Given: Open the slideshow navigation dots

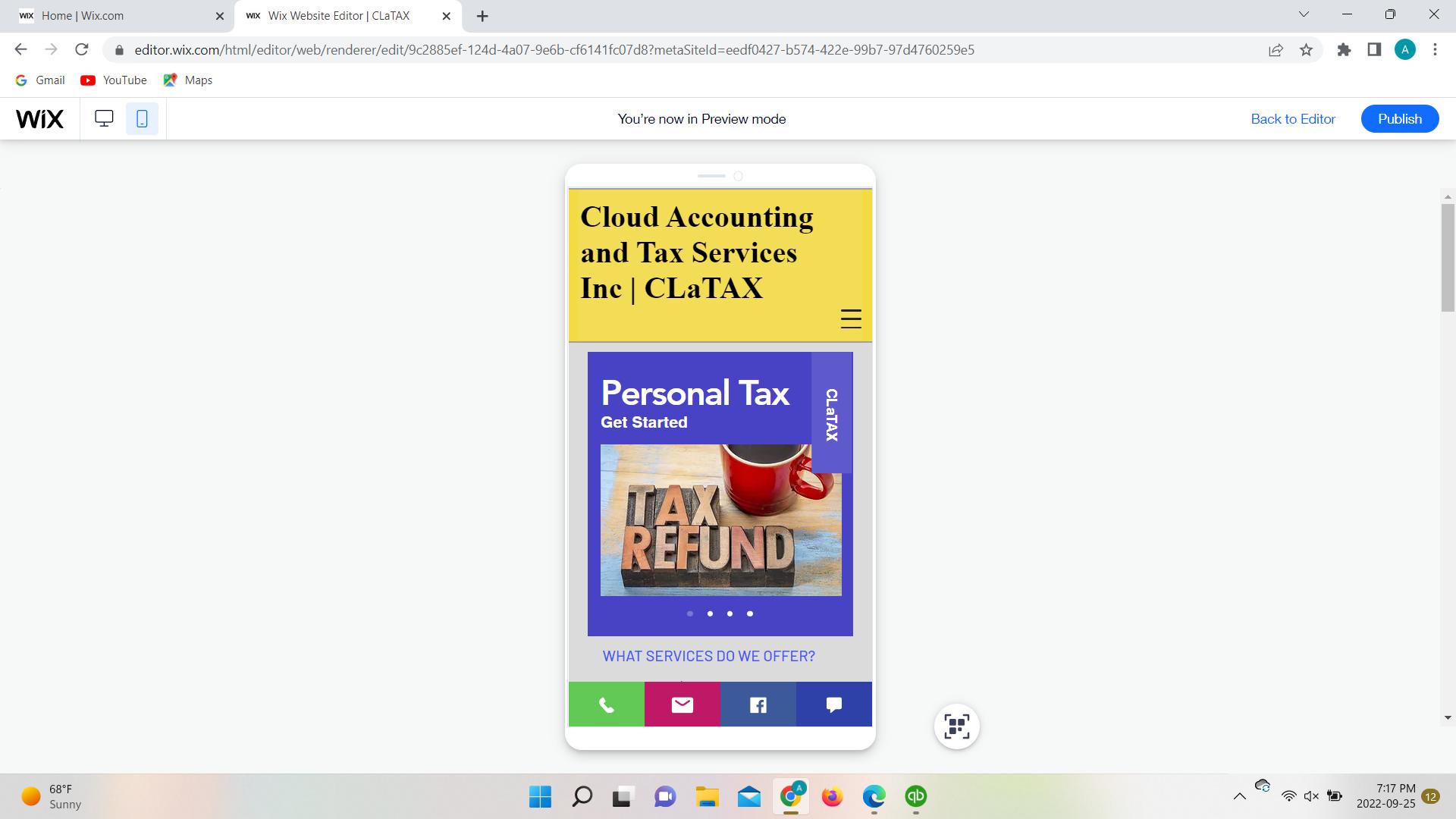Looking at the screenshot, I should pyautogui.click(x=720, y=614).
